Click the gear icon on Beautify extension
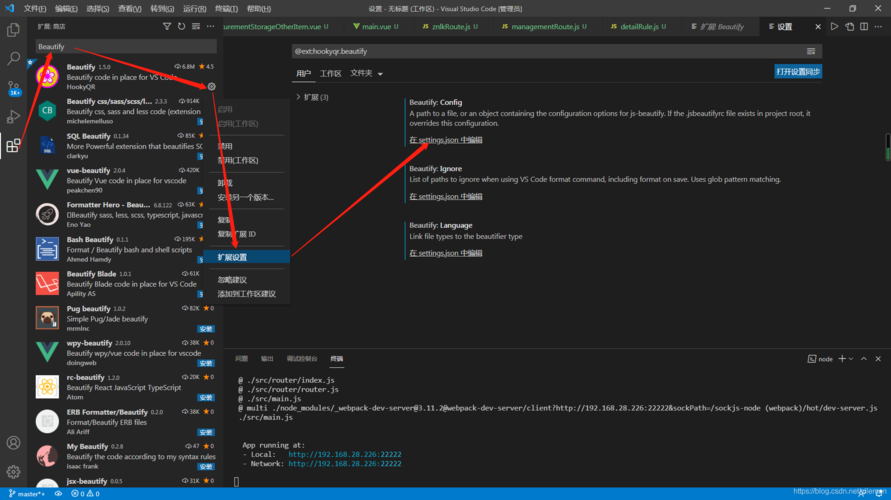Viewport: 891px width, 500px height. [x=211, y=87]
